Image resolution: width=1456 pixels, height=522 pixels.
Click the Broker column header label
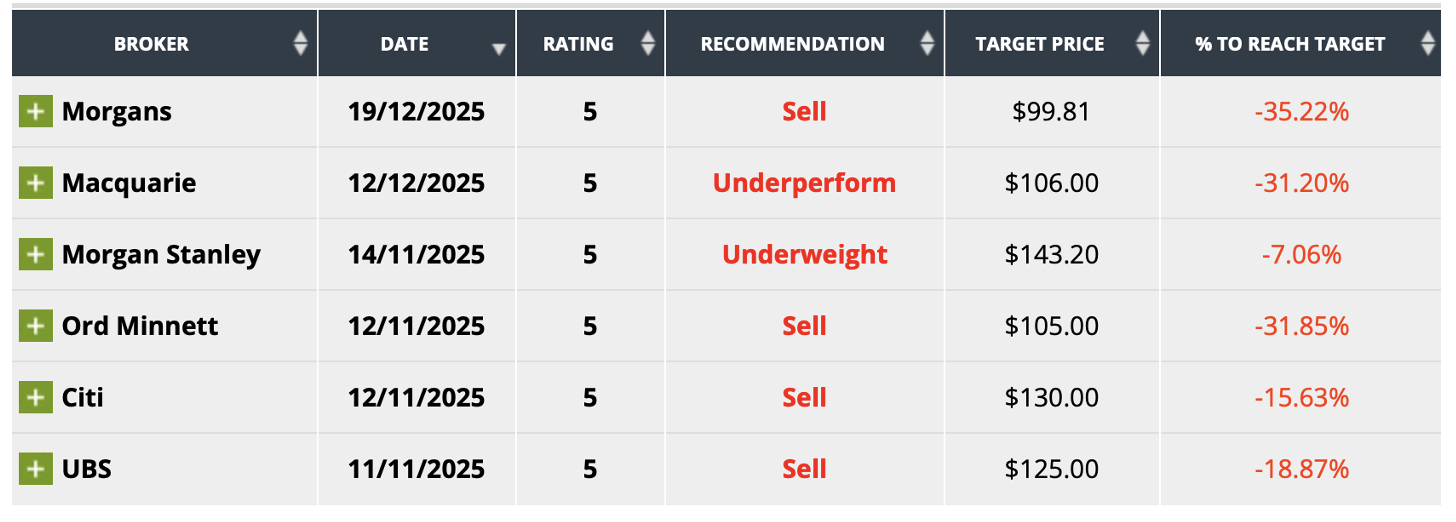[151, 44]
